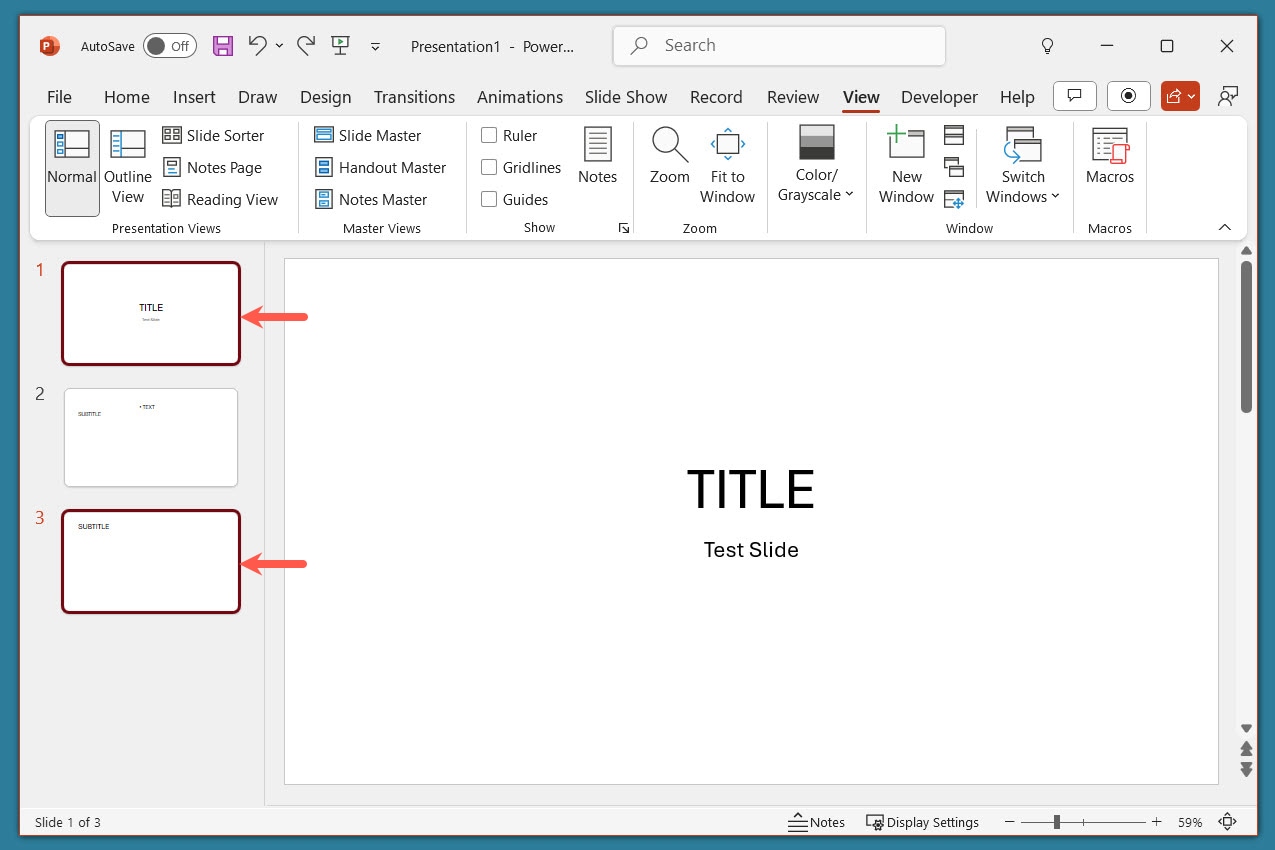Switch to Normal view
The height and width of the screenshot is (850, 1275).
coord(72,168)
